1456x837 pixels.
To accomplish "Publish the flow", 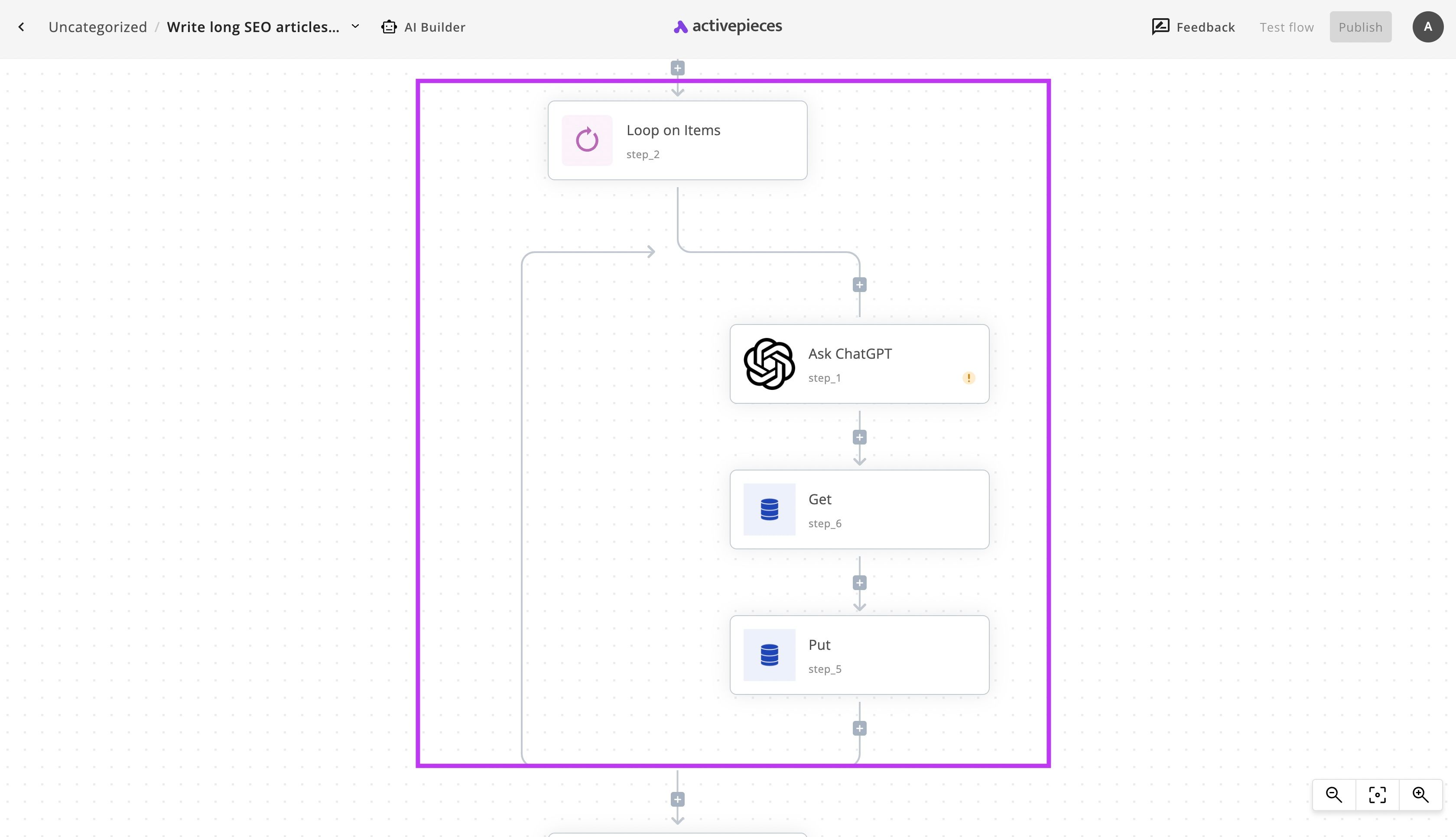I will click(x=1360, y=27).
